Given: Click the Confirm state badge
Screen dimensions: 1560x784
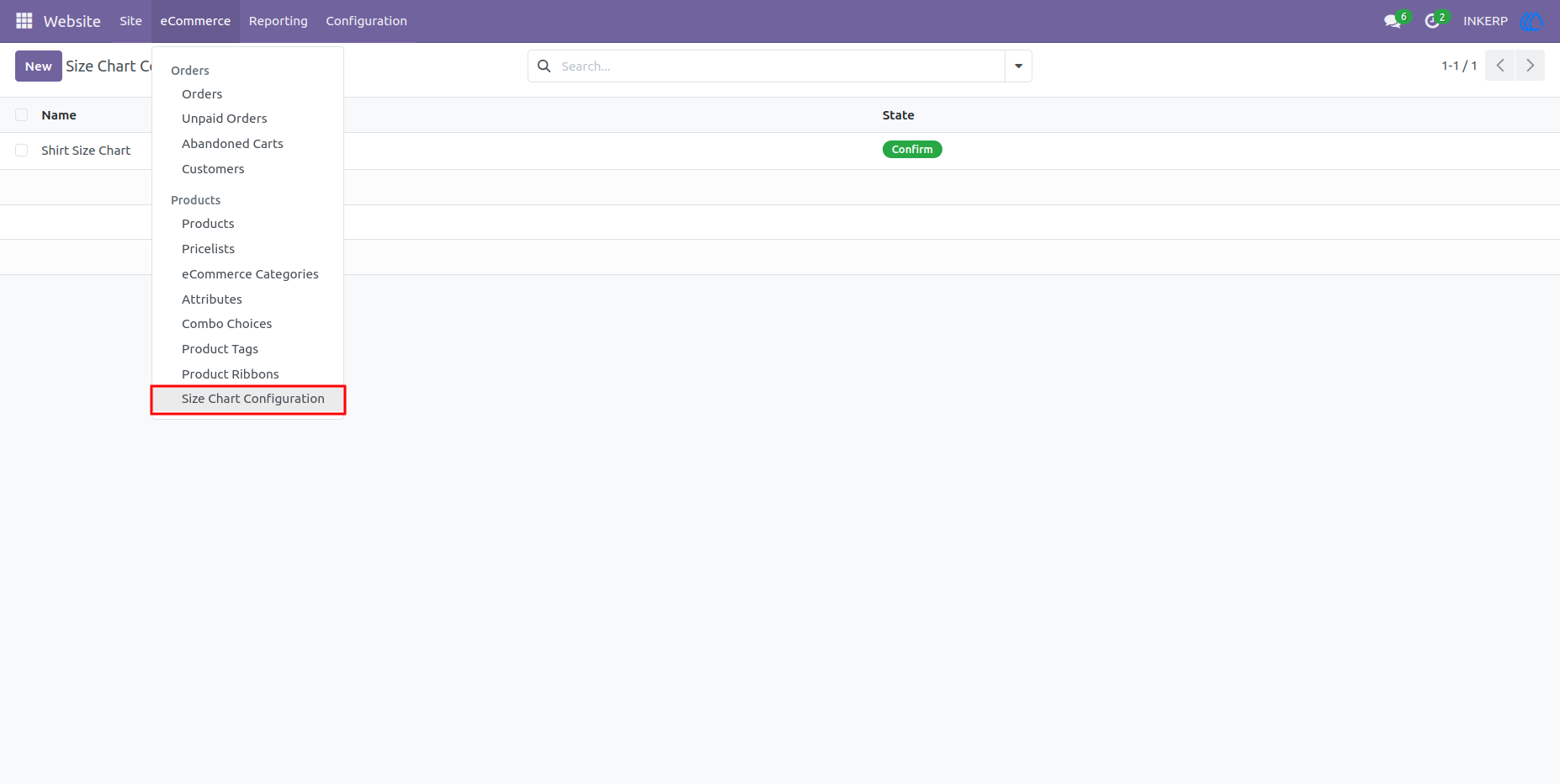Looking at the screenshot, I should click(912, 150).
